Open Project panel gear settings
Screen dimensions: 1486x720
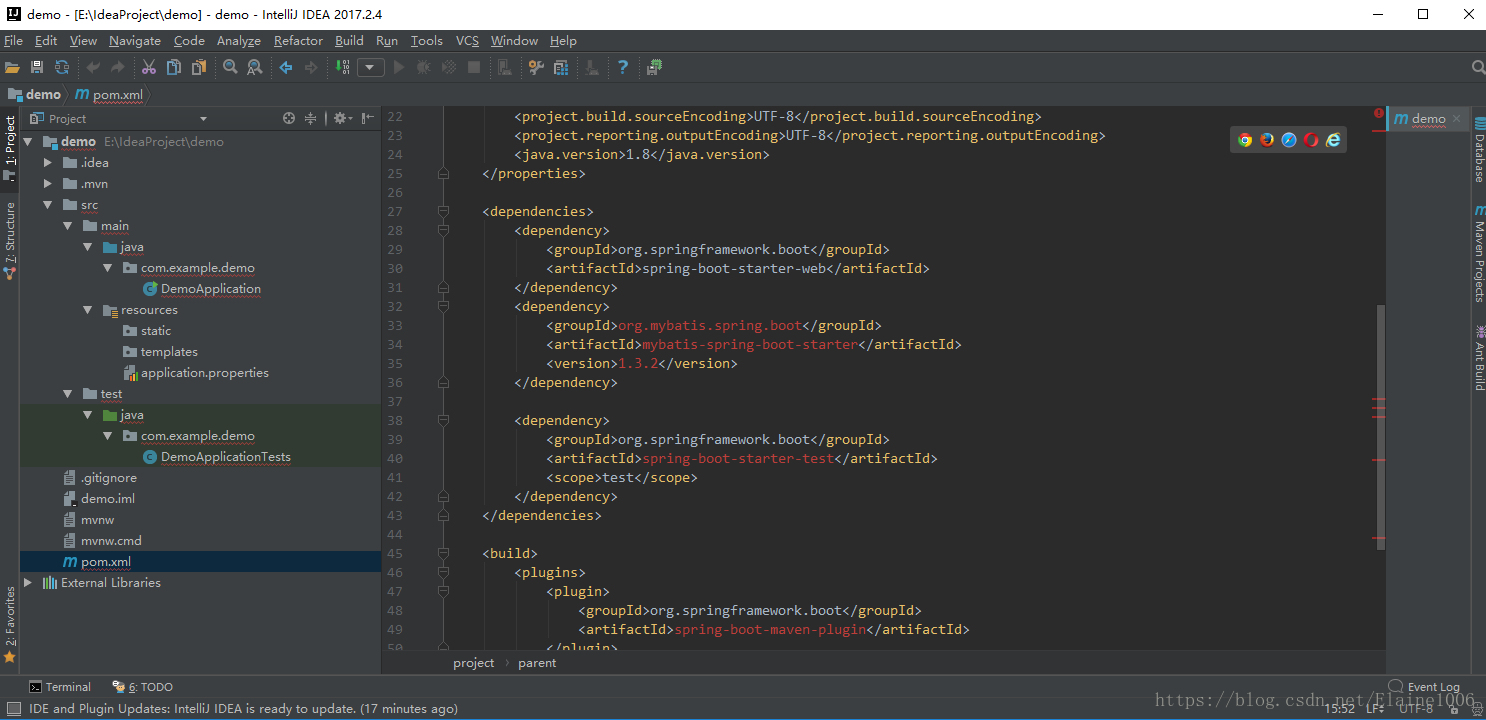click(x=342, y=118)
